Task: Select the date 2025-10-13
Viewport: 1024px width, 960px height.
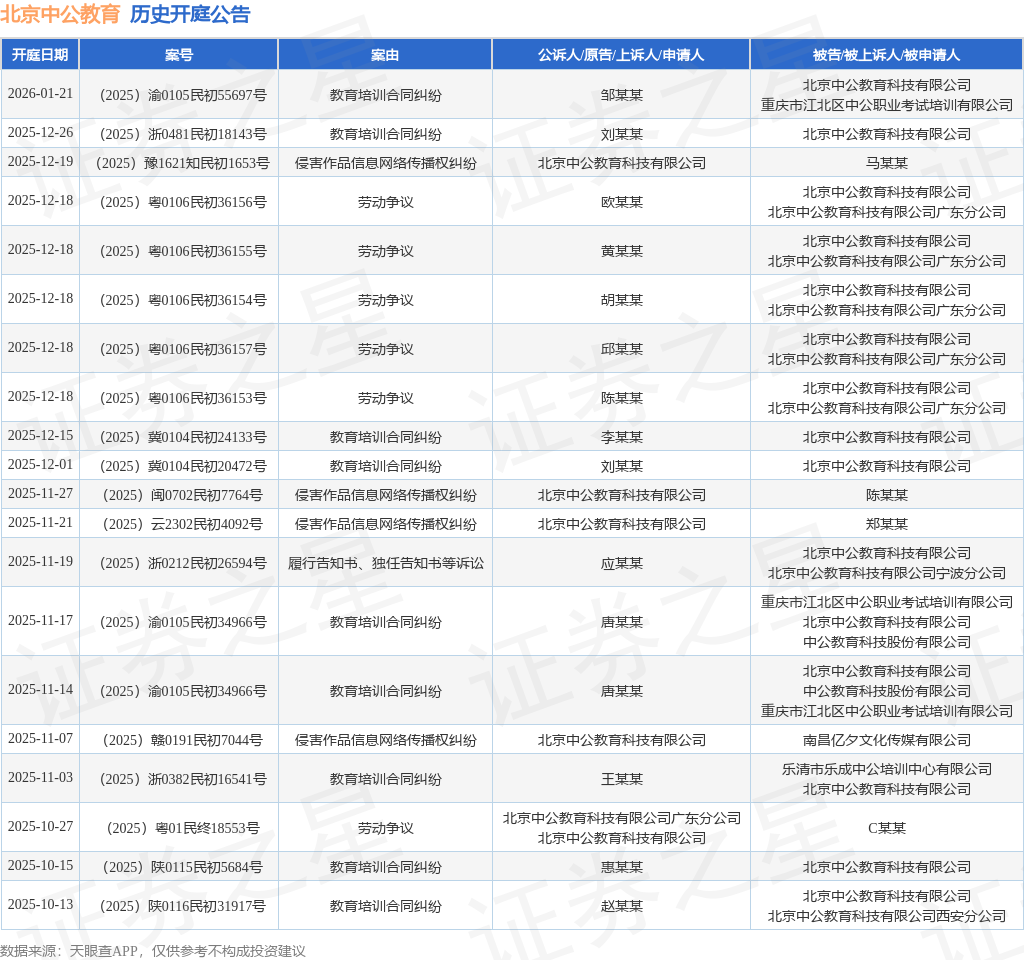Action: pyautogui.click(x=40, y=904)
